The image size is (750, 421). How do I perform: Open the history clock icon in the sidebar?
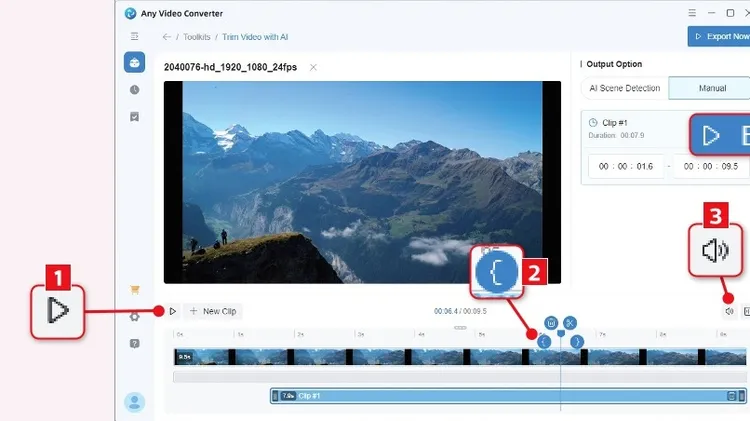[x=134, y=90]
